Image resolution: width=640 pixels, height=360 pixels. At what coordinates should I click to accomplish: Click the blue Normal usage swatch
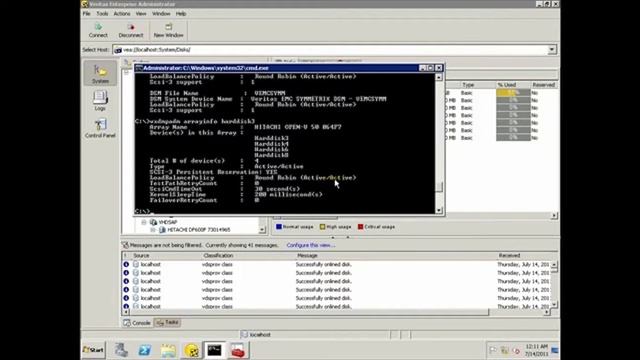click(279, 227)
